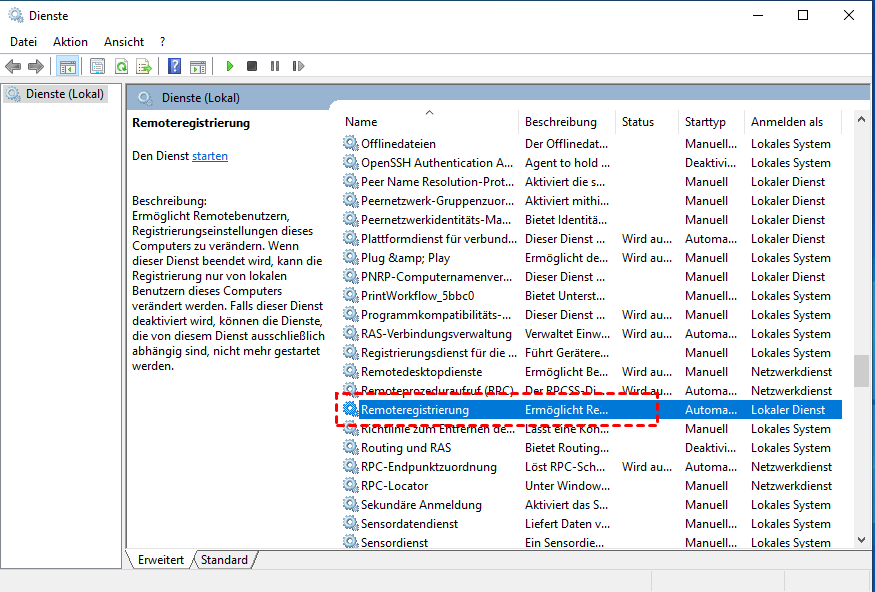Sort services by clicking the Name column header

(x=360, y=121)
